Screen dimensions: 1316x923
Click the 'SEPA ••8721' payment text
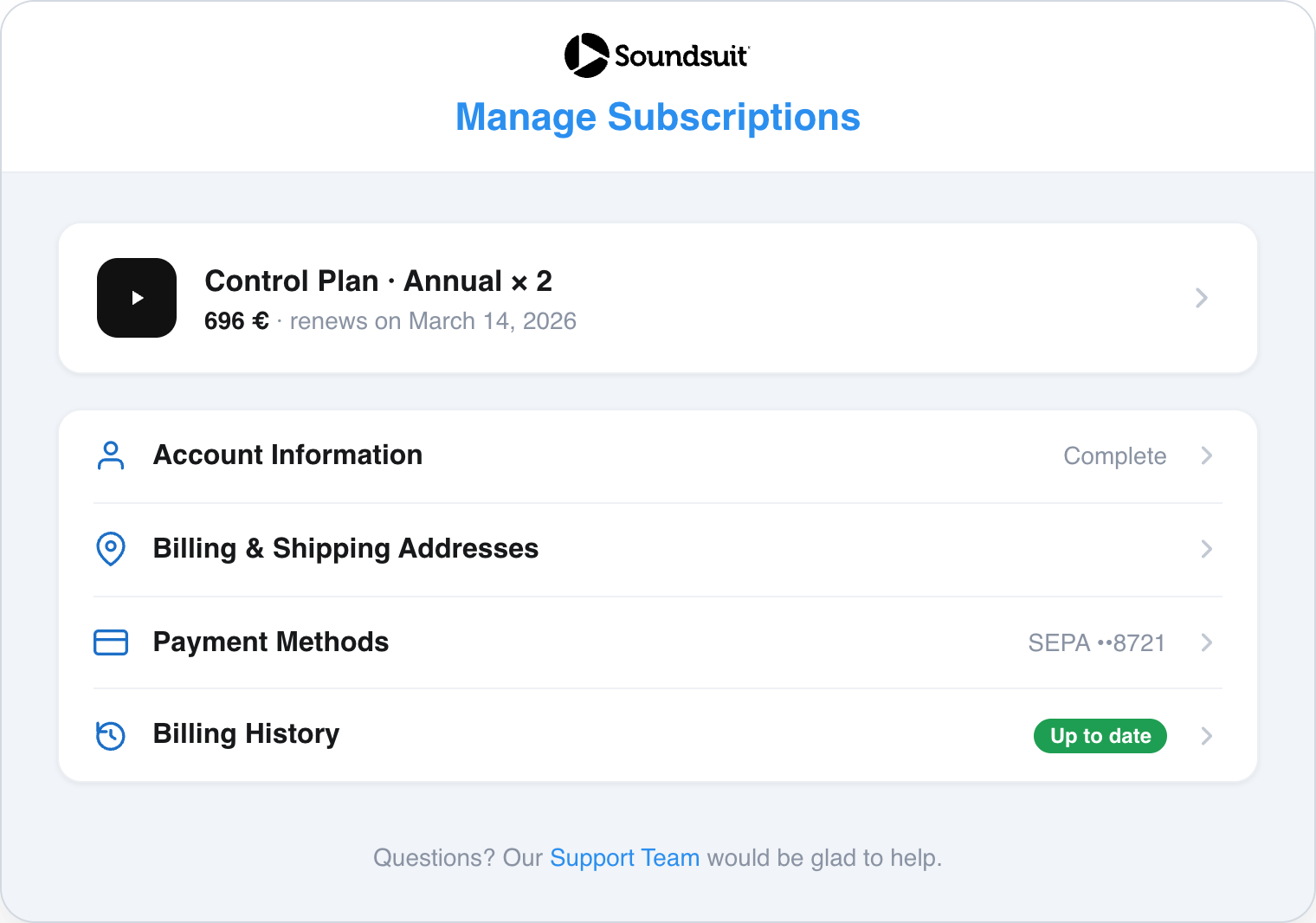pos(1097,643)
